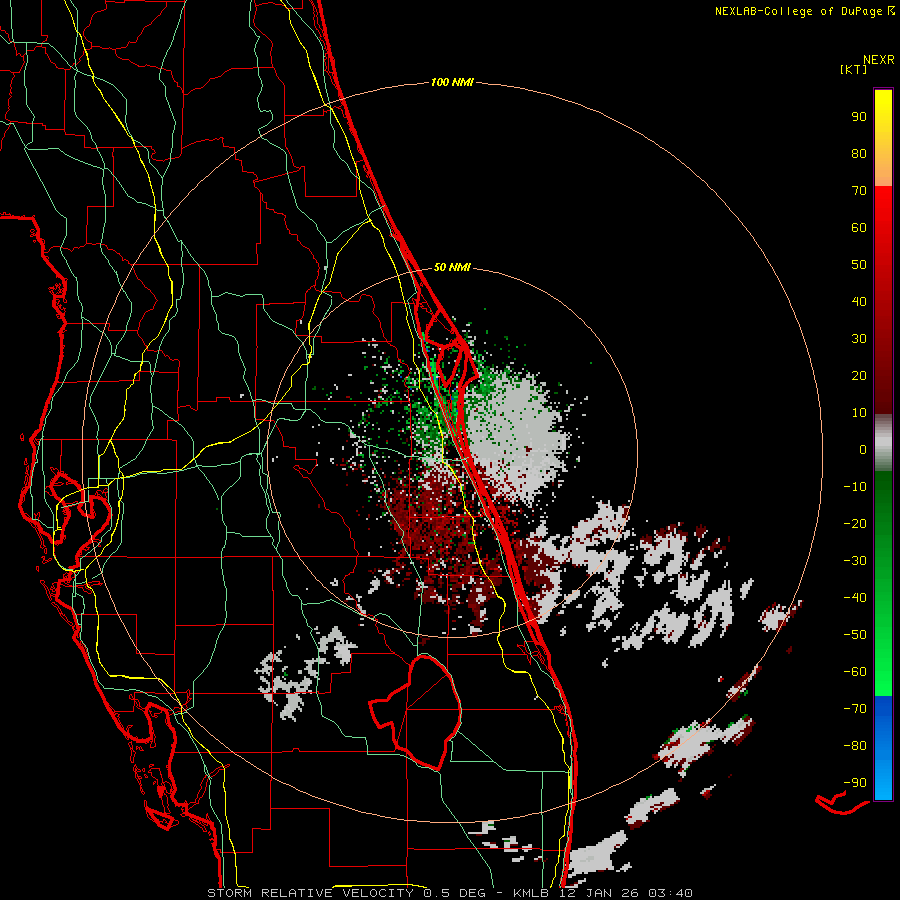The width and height of the screenshot is (900, 900).
Task: Click the 100 NMI range ring label
Action: [x=452, y=83]
